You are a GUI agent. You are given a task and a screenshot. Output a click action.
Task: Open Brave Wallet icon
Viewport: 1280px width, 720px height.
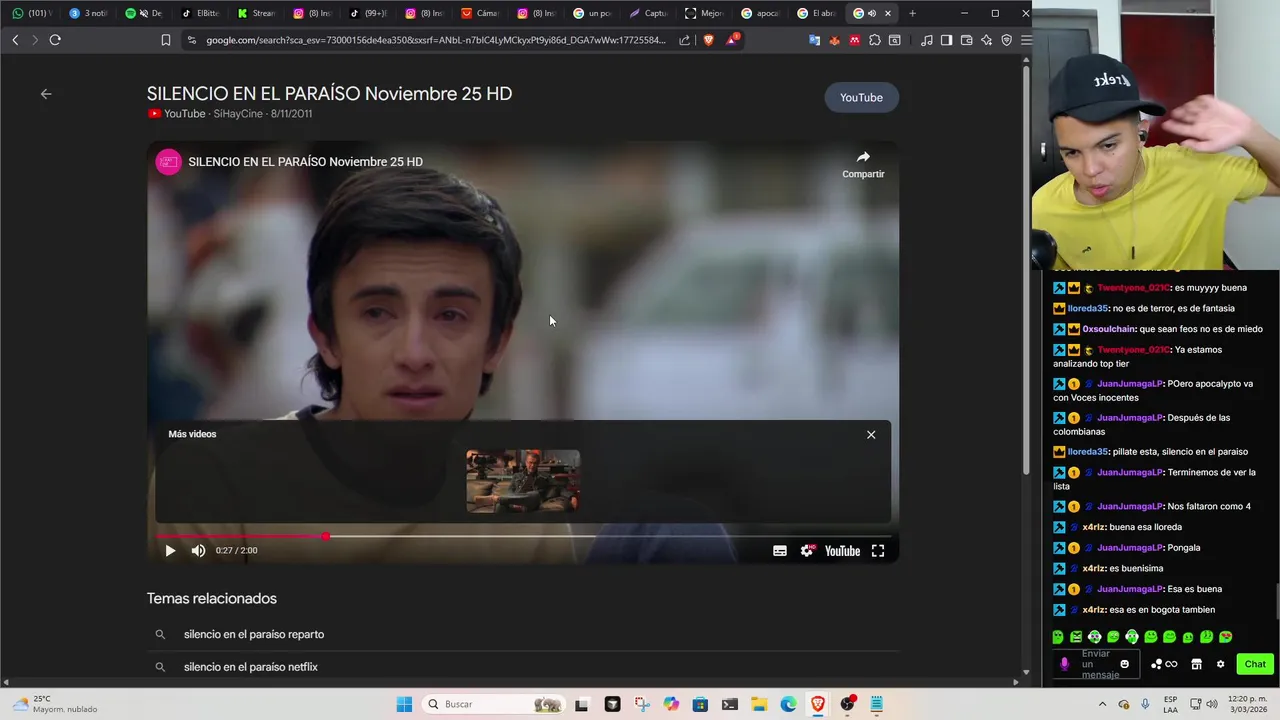click(x=966, y=40)
